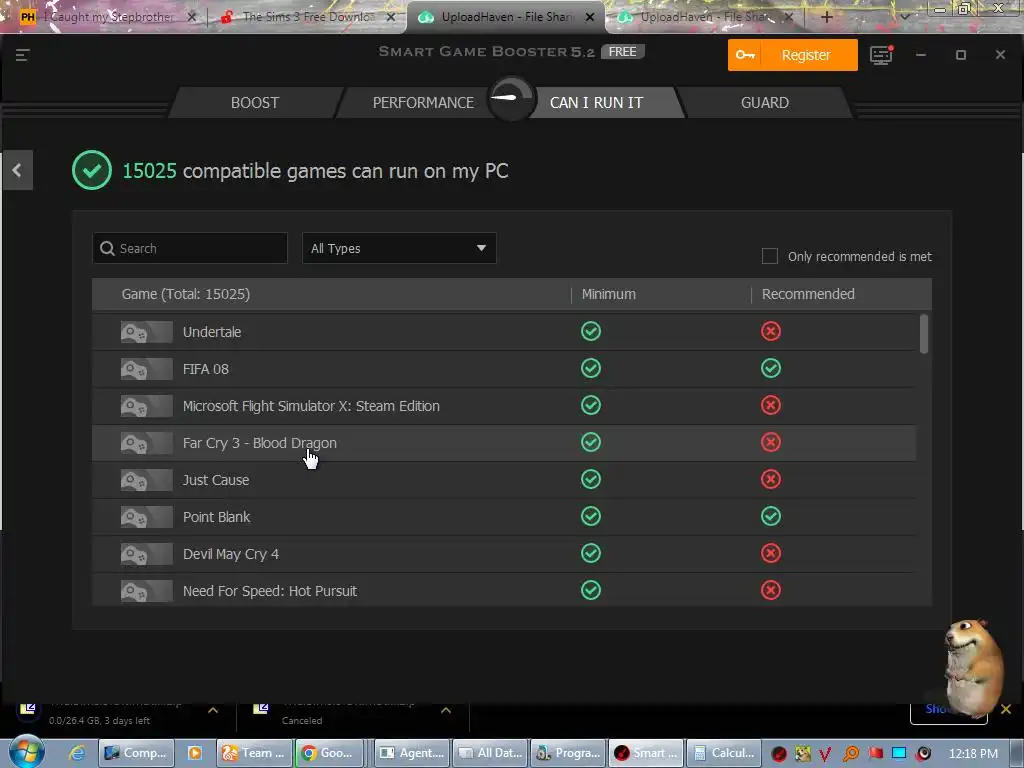The width and height of the screenshot is (1024, 768).
Task: Click the orange Register button
Action: (793, 55)
